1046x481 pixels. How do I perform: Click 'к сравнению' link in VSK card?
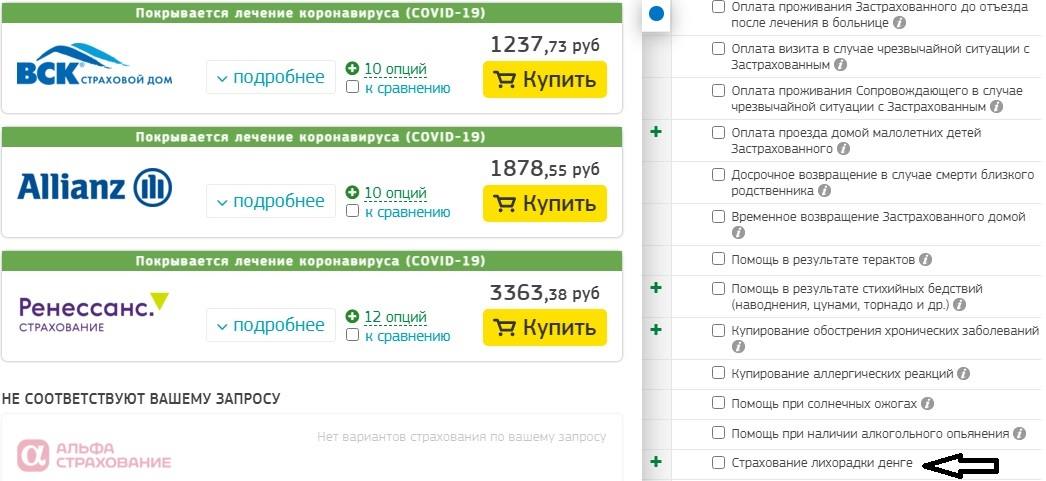pos(408,88)
